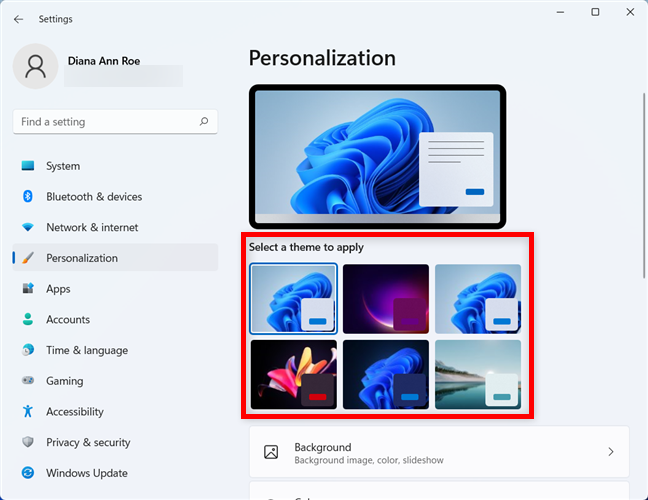Click the Accounts person icon

[x=28, y=319]
